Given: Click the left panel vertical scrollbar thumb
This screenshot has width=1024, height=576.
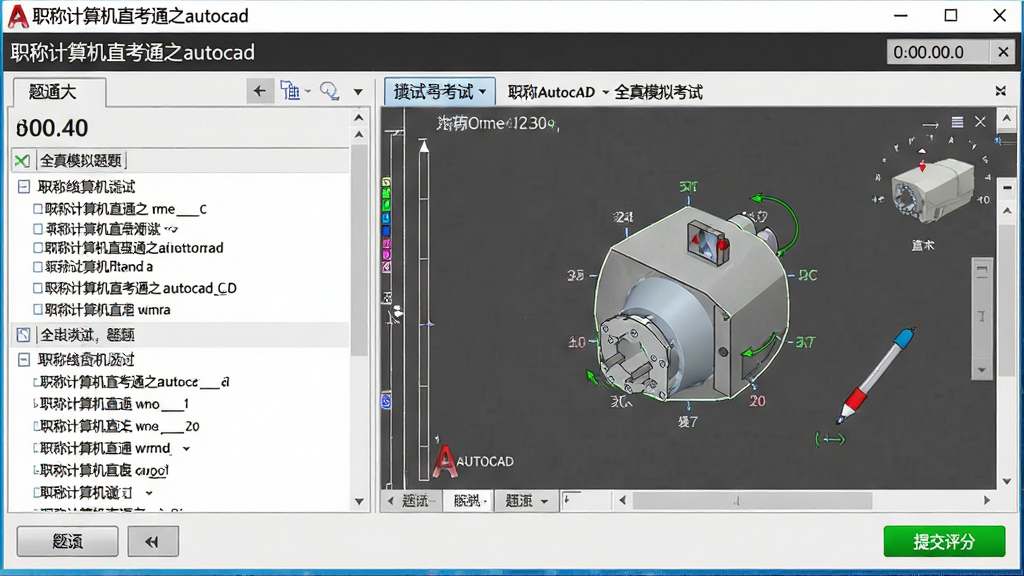Looking at the screenshot, I should click(359, 250).
